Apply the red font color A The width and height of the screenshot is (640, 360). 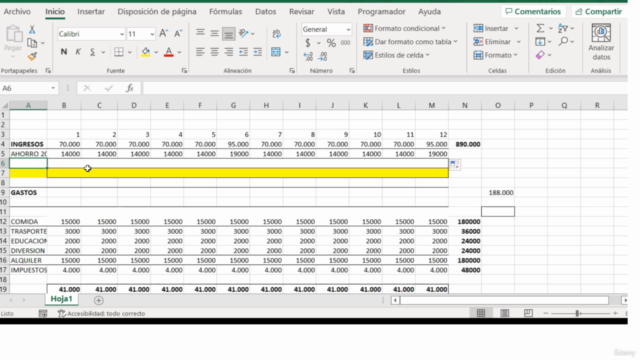[169, 52]
